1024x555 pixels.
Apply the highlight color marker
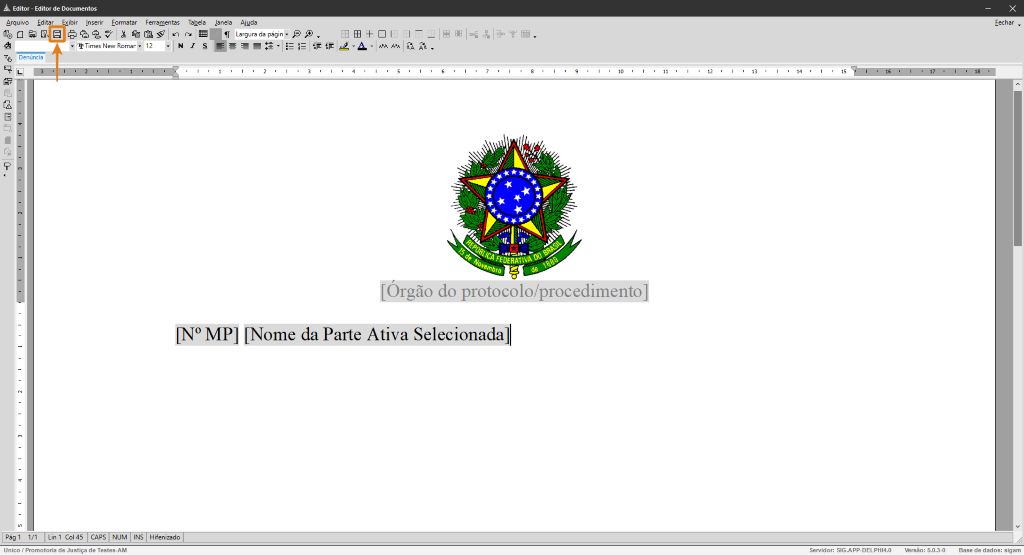pos(344,46)
